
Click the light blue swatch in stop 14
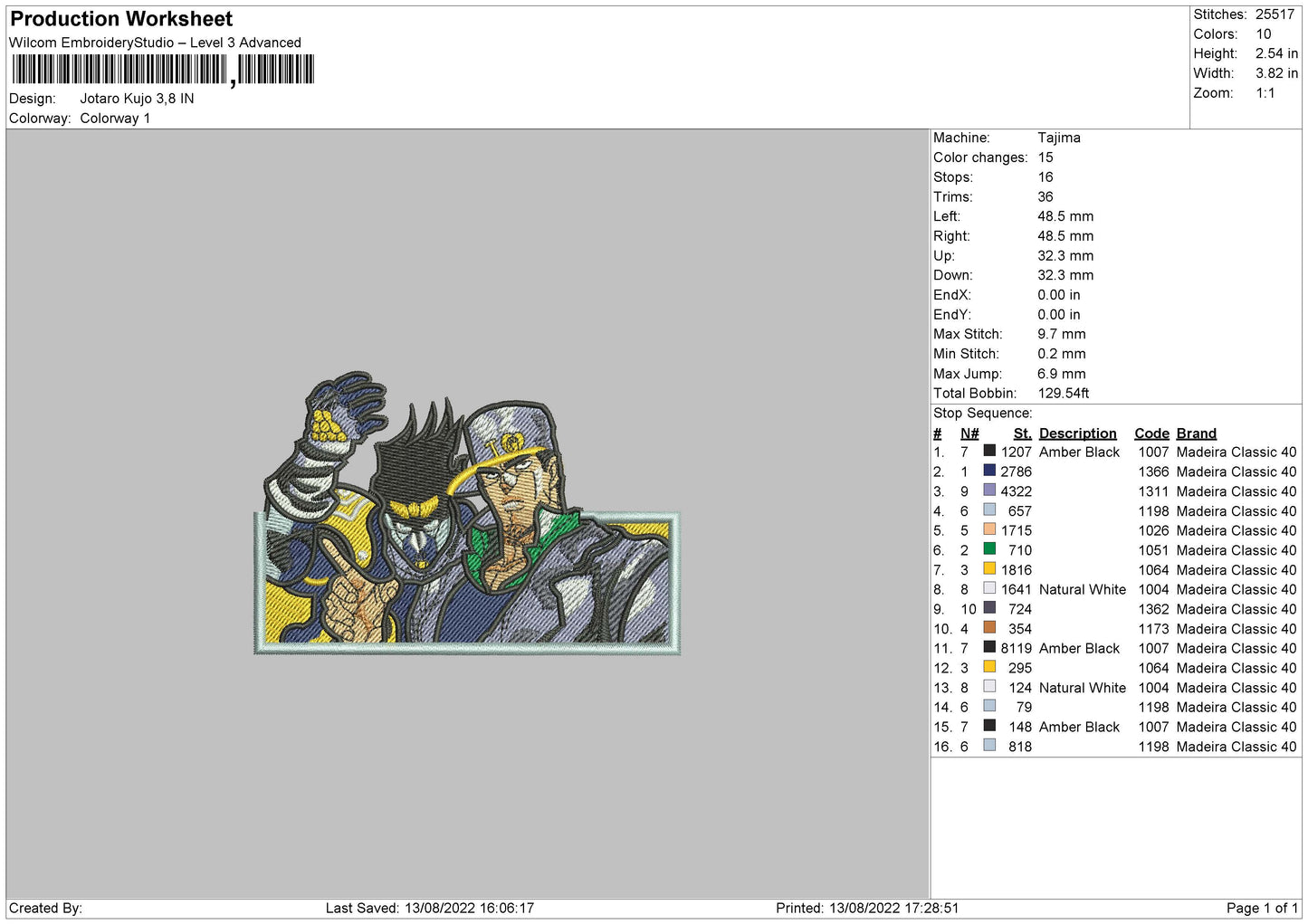click(x=989, y=706)
